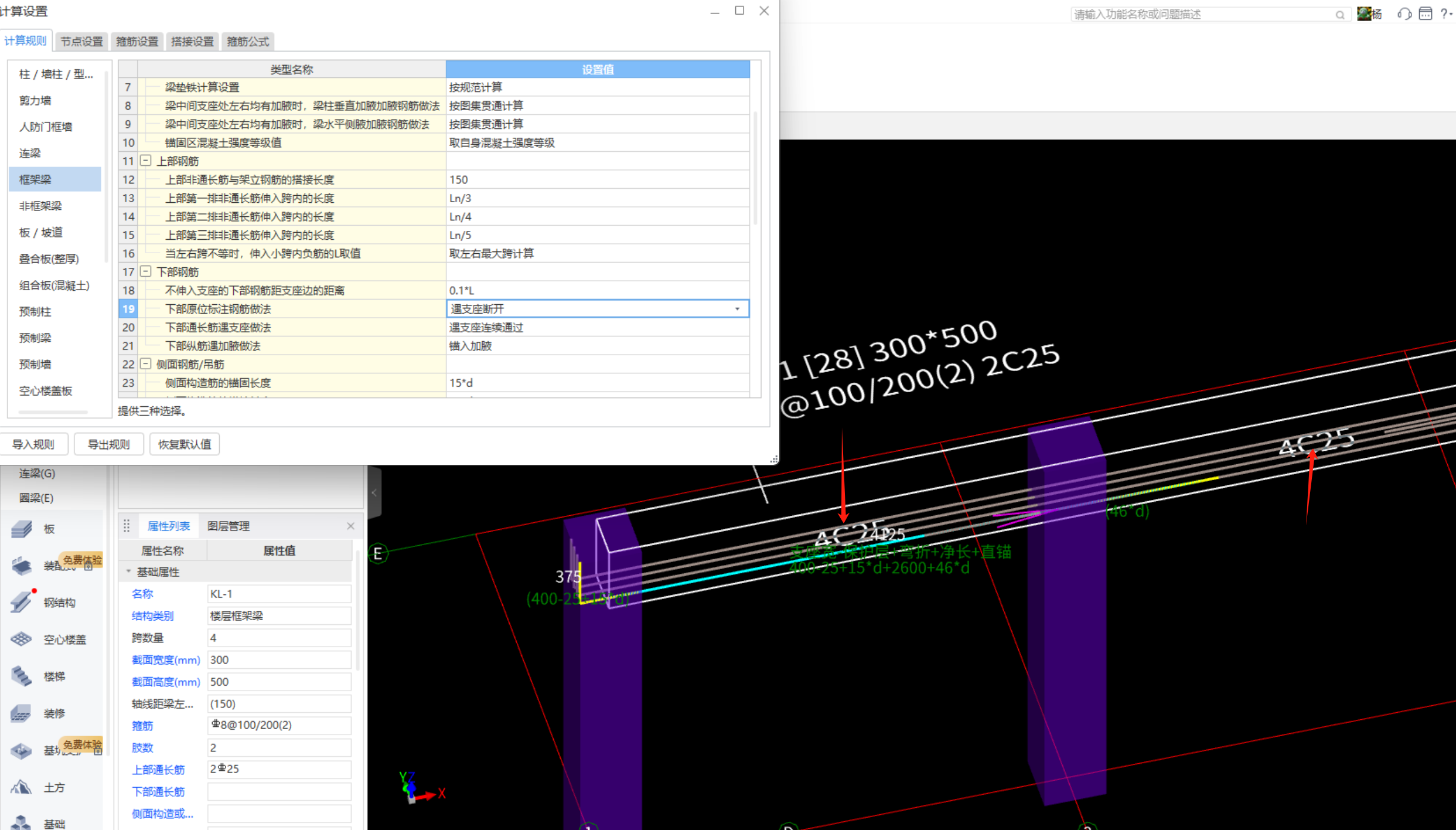Select 叠合板(整厚) in the component list

(56, 258)
